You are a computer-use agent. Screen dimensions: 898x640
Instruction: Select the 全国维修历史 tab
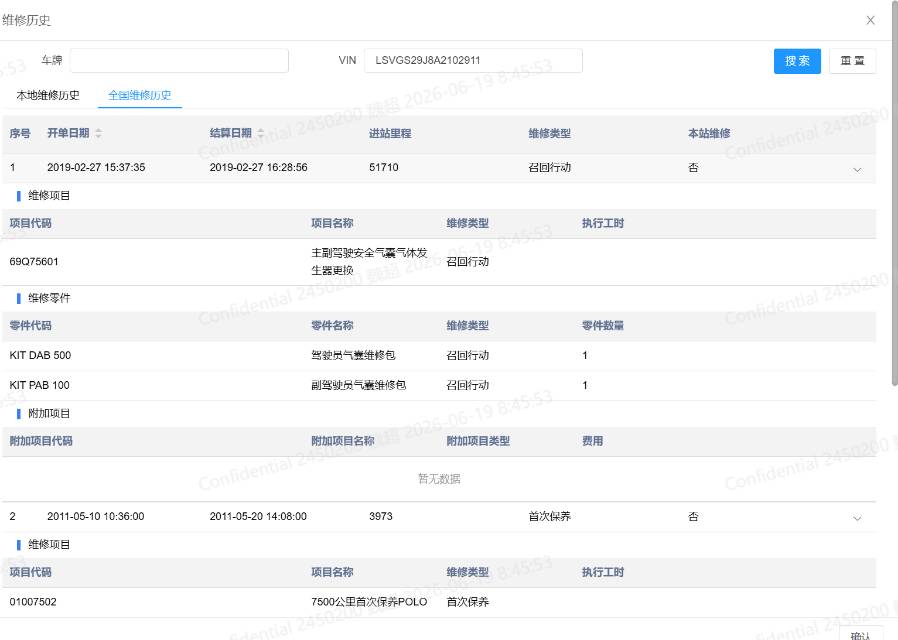pyautogui.click(x=140, y=95)
